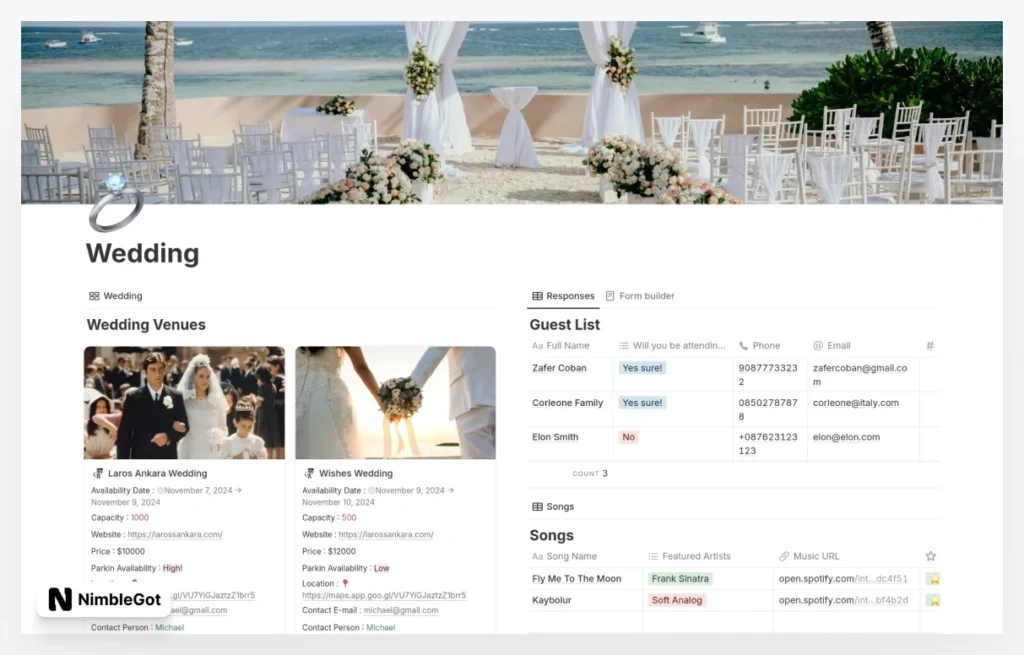
Task: Click the Form builder tab icon
Action: [x=610, y=296]
